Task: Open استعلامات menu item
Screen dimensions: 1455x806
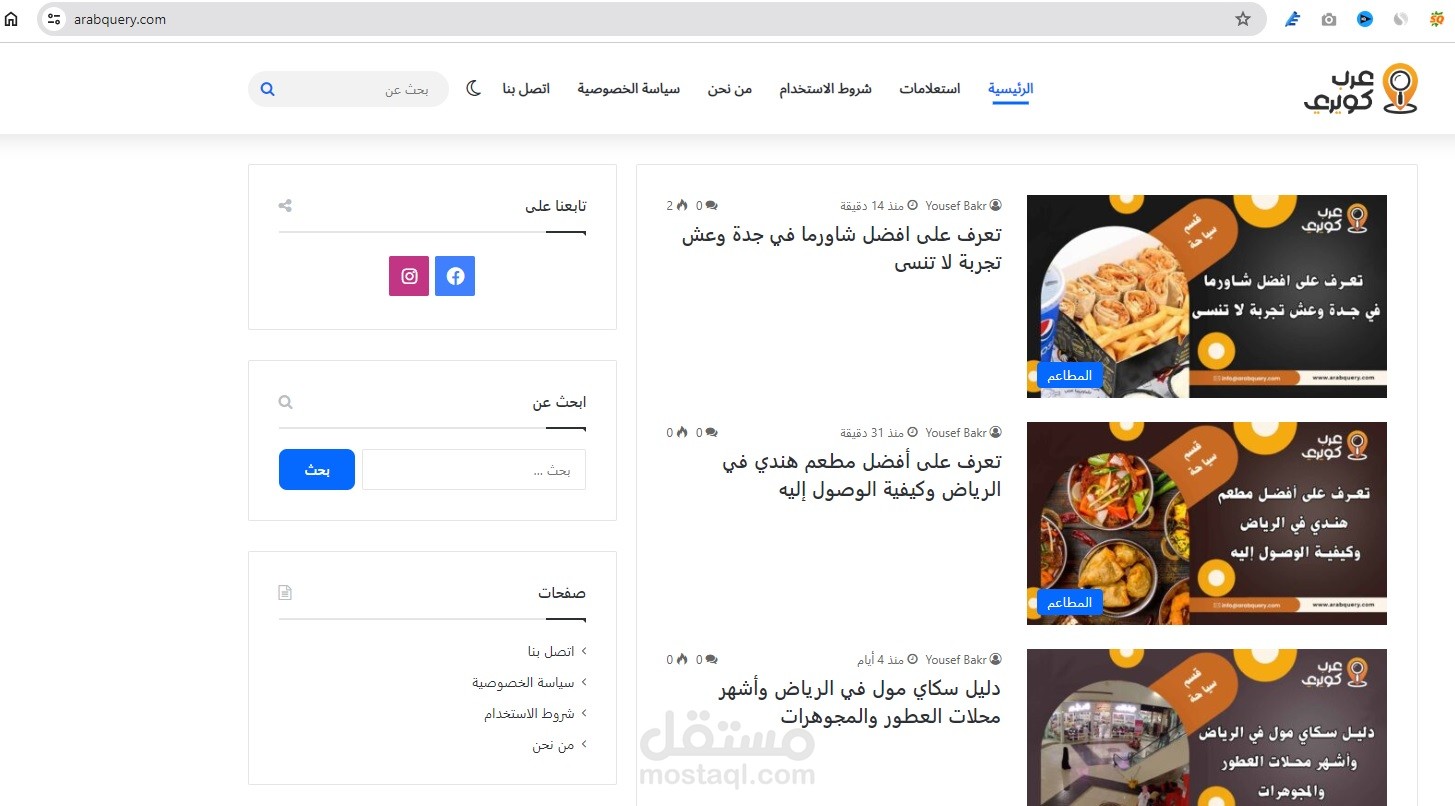Action: tap(929, 89)
